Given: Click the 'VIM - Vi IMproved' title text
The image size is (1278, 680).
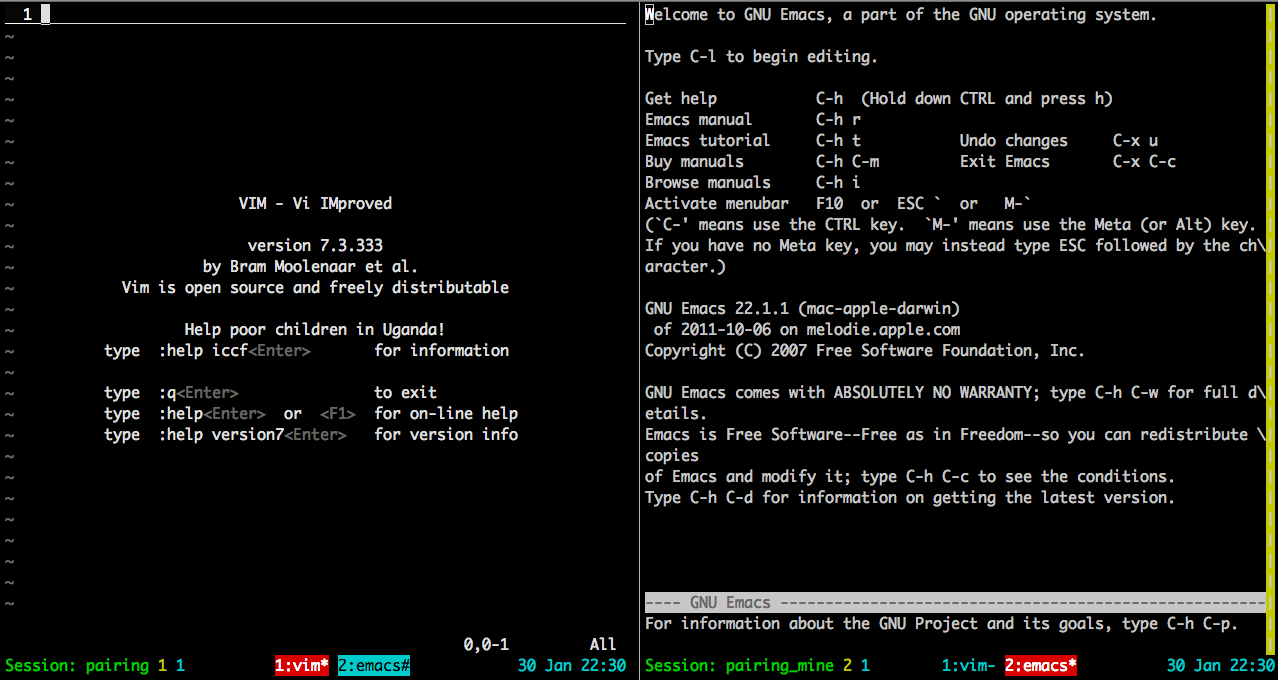Looking at the screenshot, I should pyautogui.click(x=315, y=203).
